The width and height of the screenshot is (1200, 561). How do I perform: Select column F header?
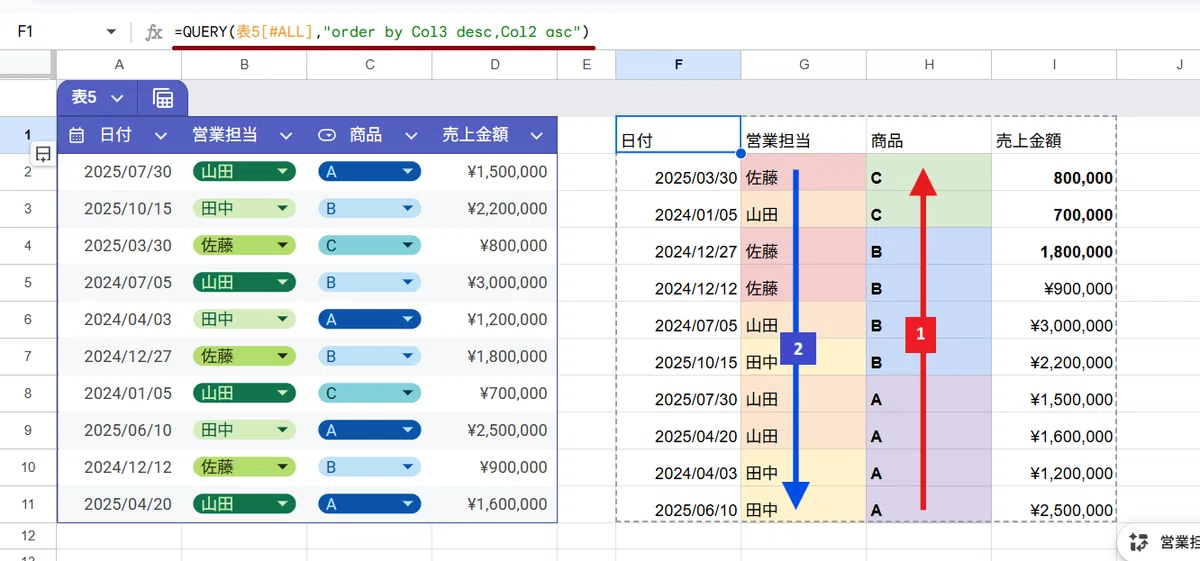[678, 65]
